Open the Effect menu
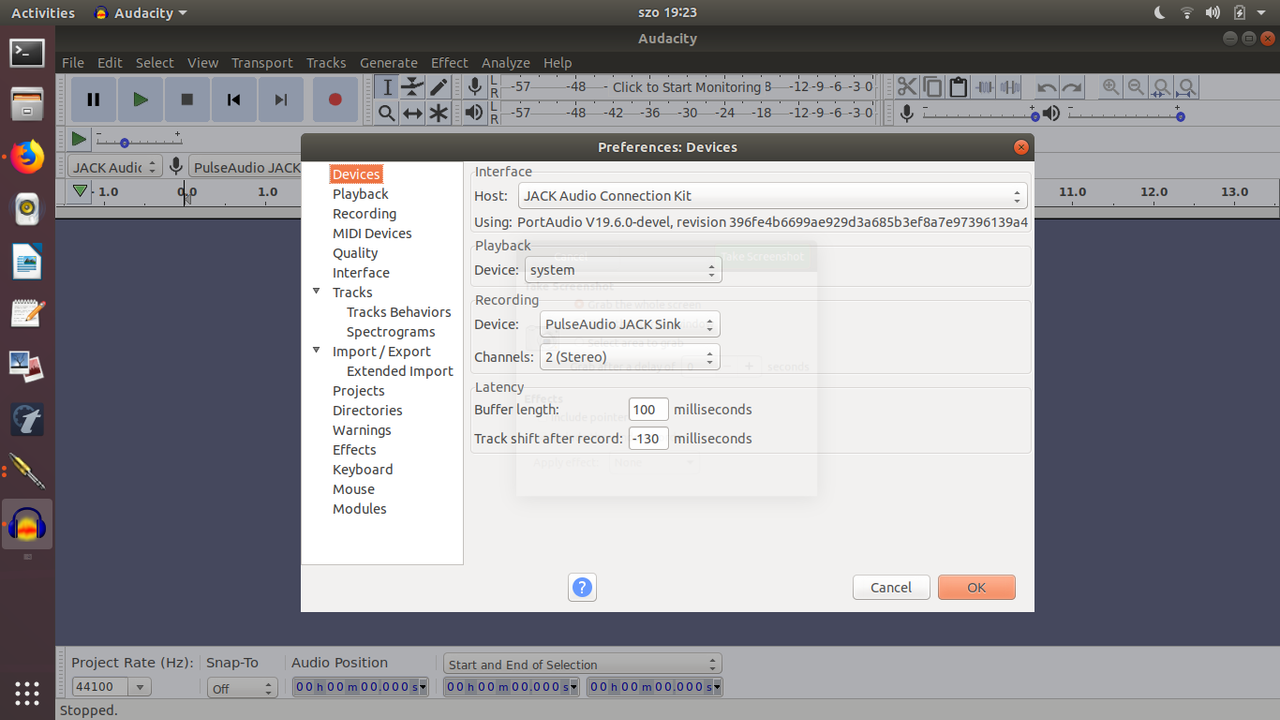The width and height of the screenshot is (1280, 720). (x=449, y=62)
